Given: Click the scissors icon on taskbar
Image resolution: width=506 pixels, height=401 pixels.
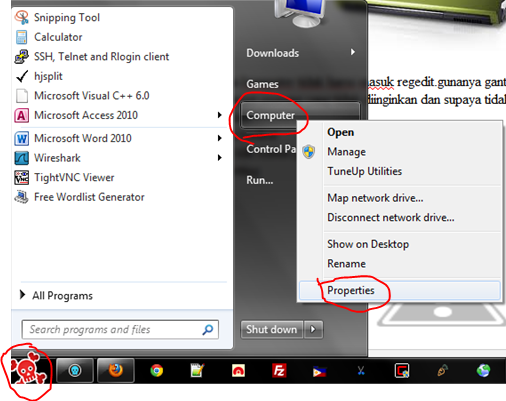Looking at the screenshot, I should (361, 370).
